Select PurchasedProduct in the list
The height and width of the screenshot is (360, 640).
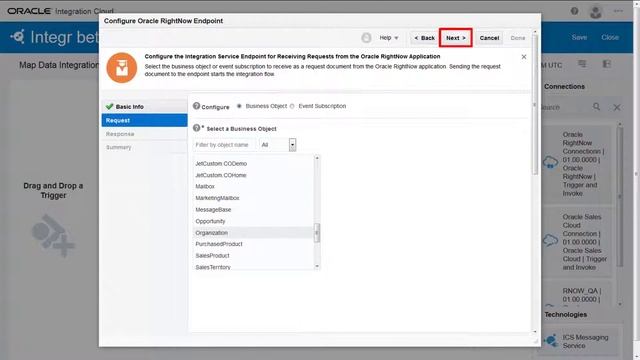(x=219, y=244)
